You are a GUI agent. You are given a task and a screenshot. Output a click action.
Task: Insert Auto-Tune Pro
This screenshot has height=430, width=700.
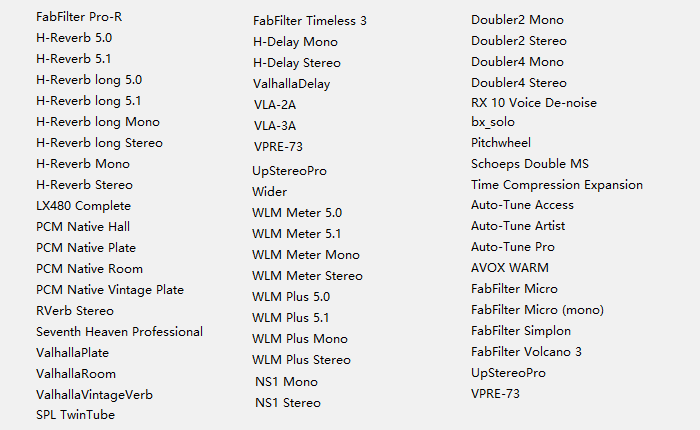[513, 247]
